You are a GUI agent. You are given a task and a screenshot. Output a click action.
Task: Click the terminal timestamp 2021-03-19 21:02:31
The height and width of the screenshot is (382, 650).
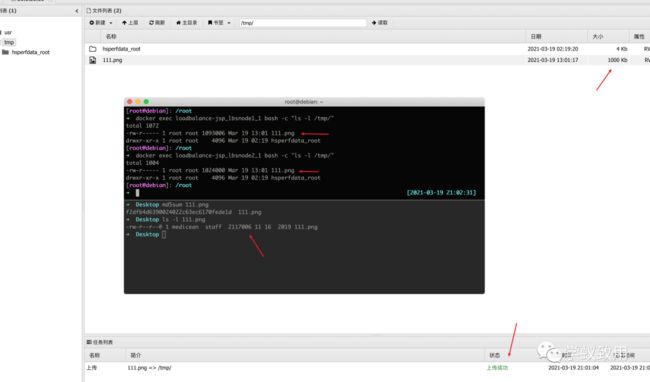[x=441, y=193]
